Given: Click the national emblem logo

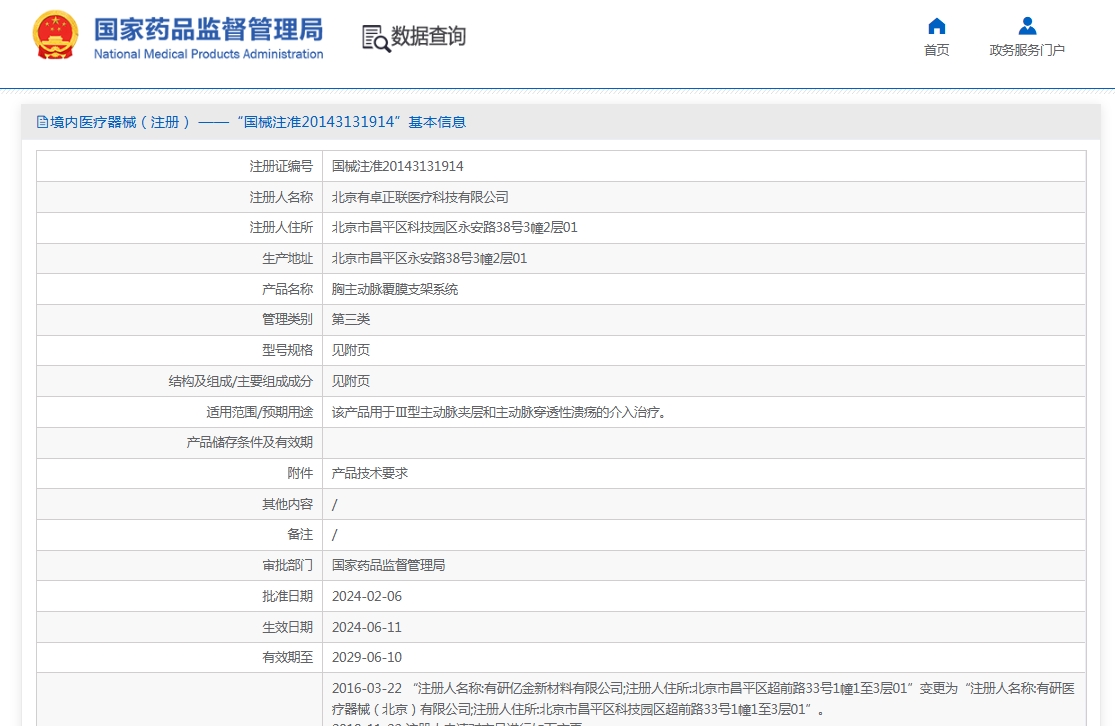Looking at the screenshot, I should [x=55, y=36].
